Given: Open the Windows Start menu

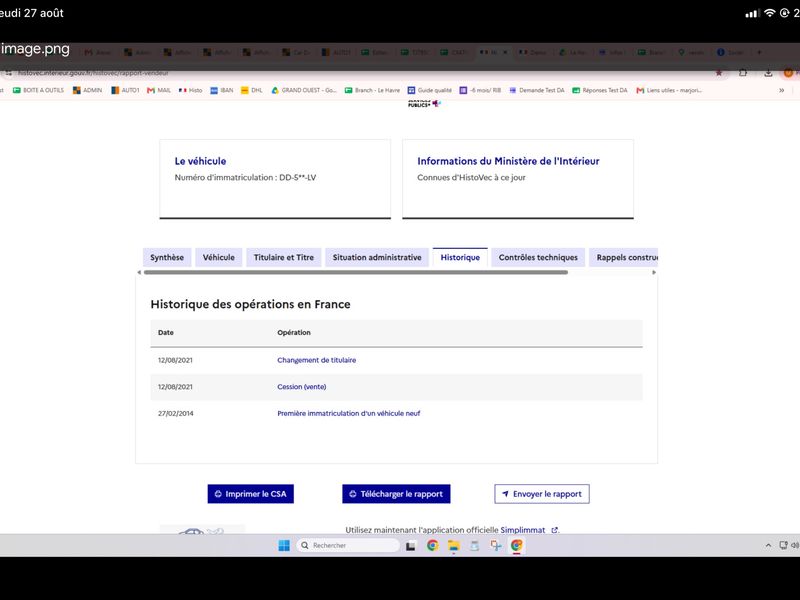Looking at the screenshot, I should [284, 545].
